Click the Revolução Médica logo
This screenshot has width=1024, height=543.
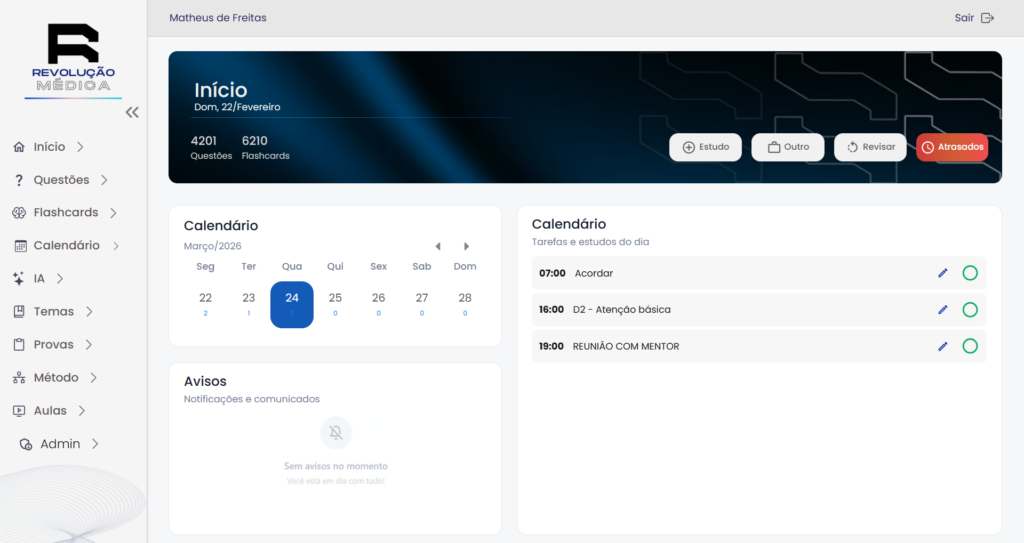pyautogui.click(x=73, y=60)
